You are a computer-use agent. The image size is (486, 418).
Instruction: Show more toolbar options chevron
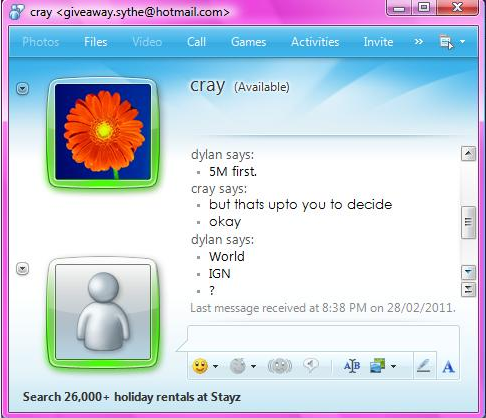click(x=419, y=42)
